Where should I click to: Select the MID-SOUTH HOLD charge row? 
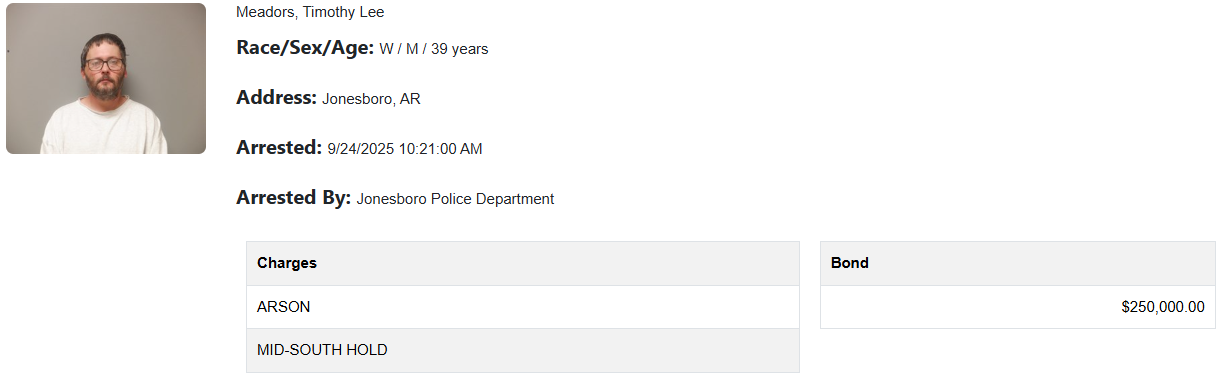pyautogui.click(x=523, y=350)
